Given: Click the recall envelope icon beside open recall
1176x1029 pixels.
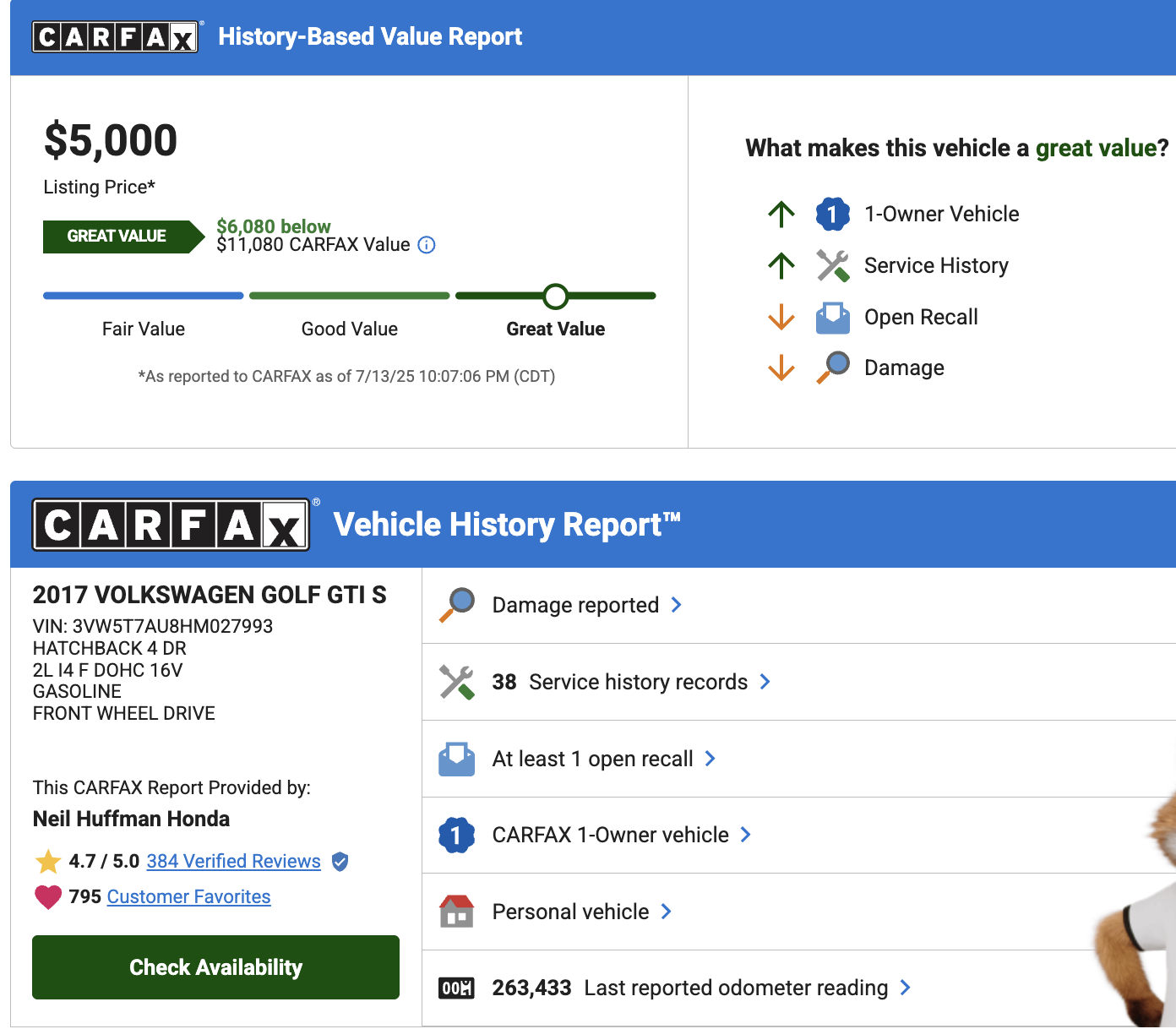Looking at the screenshot, I should 457,759.
